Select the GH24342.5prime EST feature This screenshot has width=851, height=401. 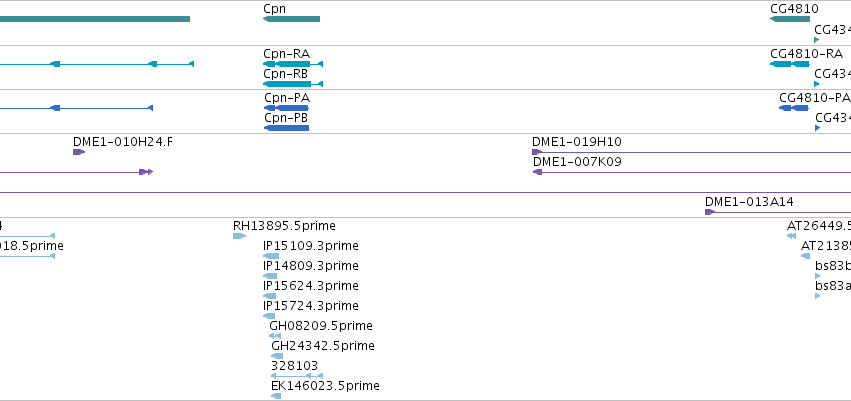click(277, 356)
